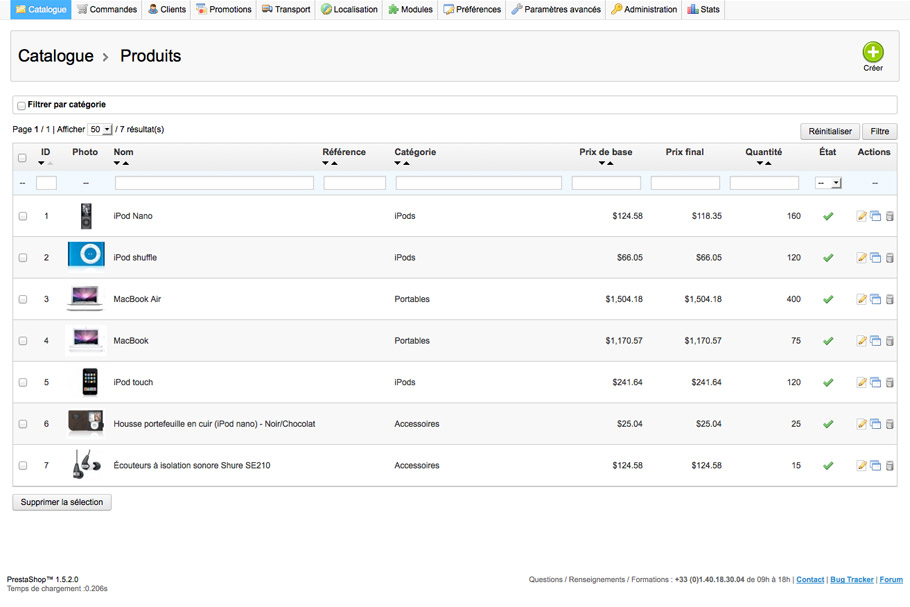Check the Housse portefeuille row checkbox
910x607 pixels.
[23, 424]
